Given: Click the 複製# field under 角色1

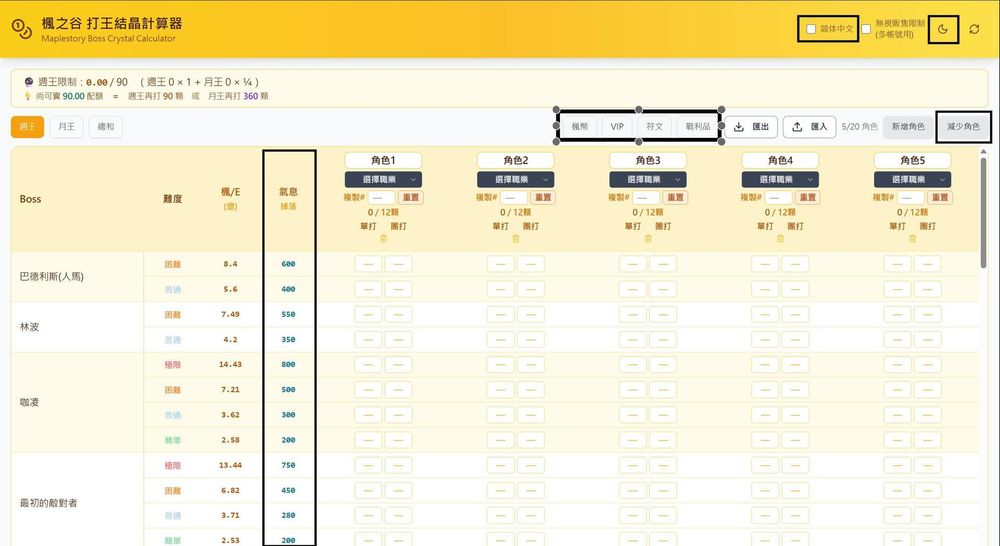Looking at the screenshot, I should point(381,197).
